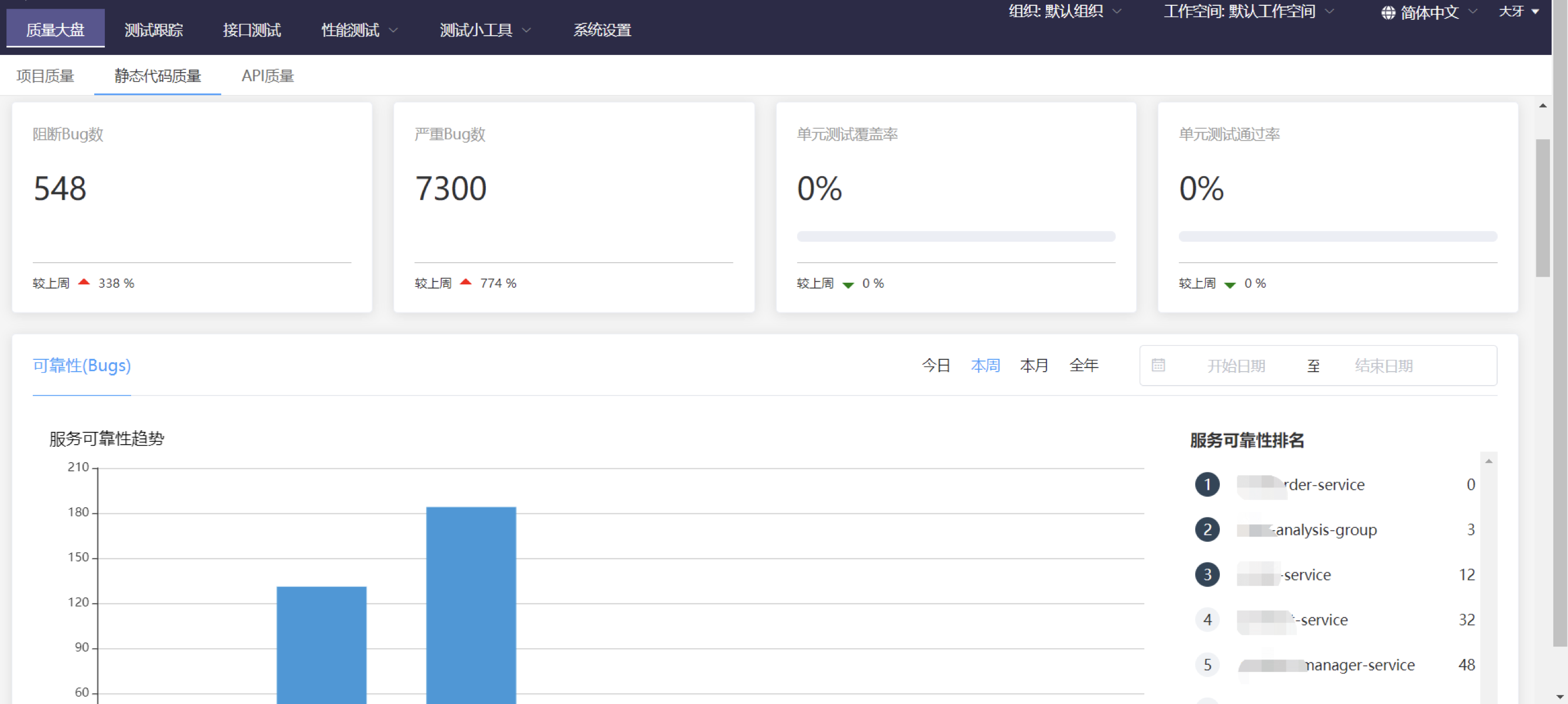
Task: Click the calendar icon in date range
Action: pos(1158,365)
